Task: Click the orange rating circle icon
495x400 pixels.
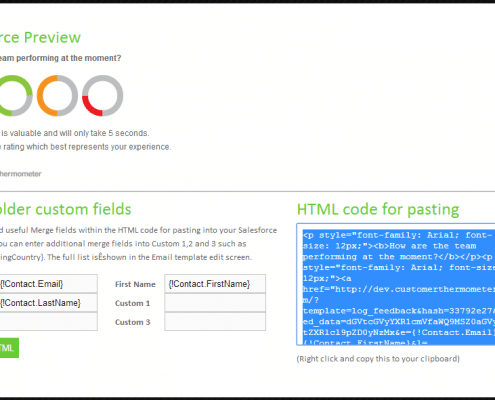Action: [57, 96]
